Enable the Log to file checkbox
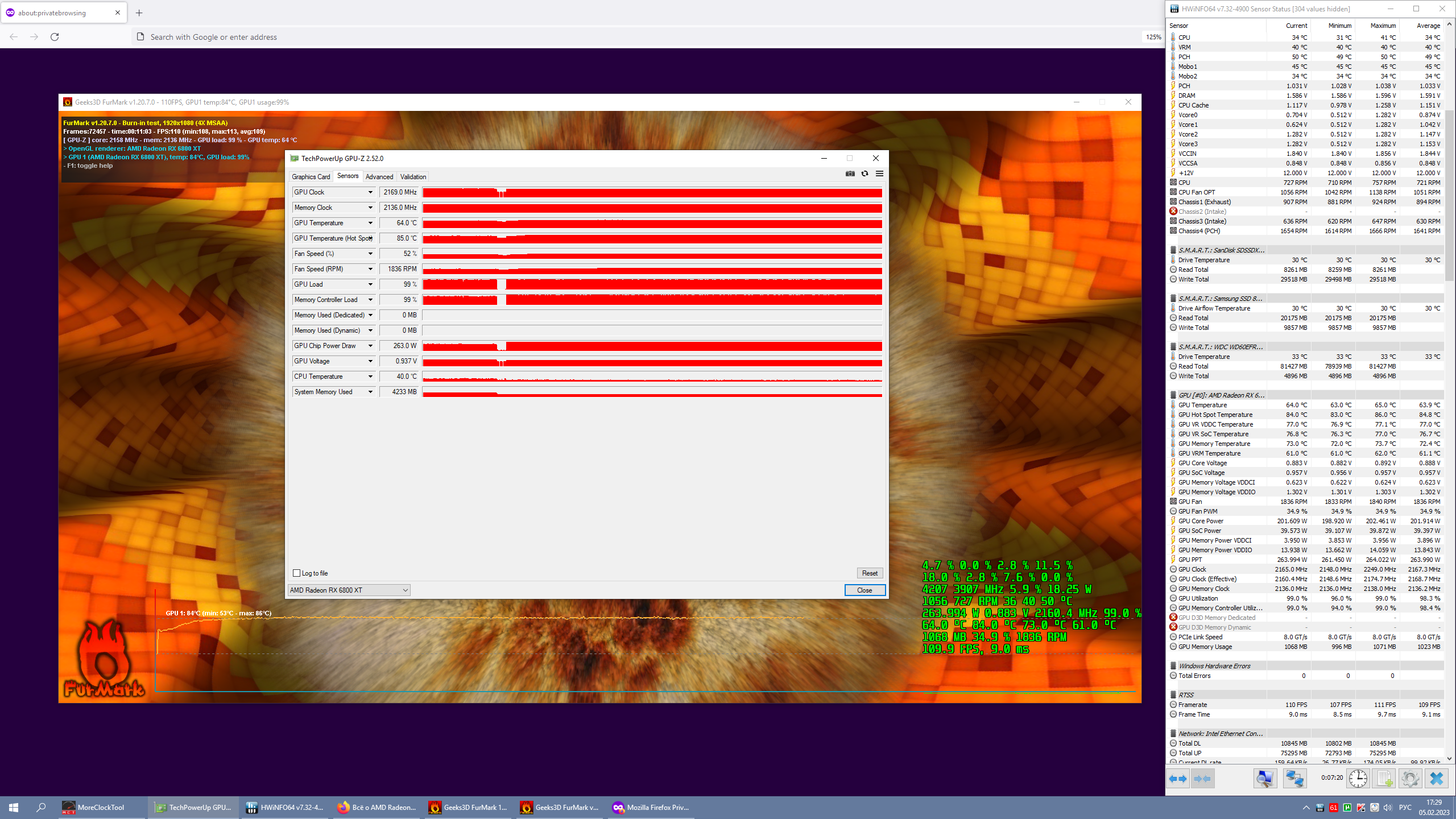The height and width of the screenshot is (819, 1456). click(296, 573)
